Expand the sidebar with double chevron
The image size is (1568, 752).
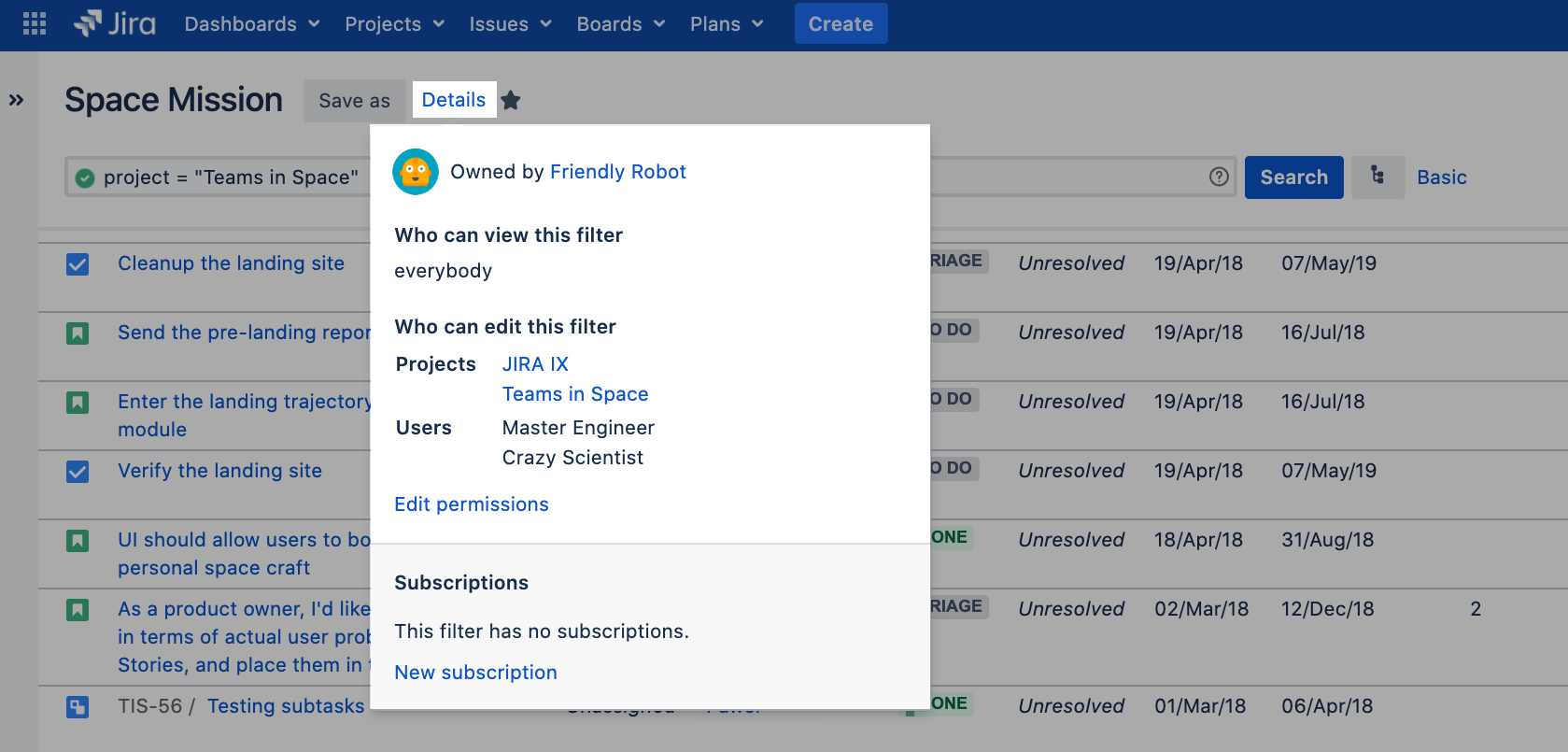[17, 100]
